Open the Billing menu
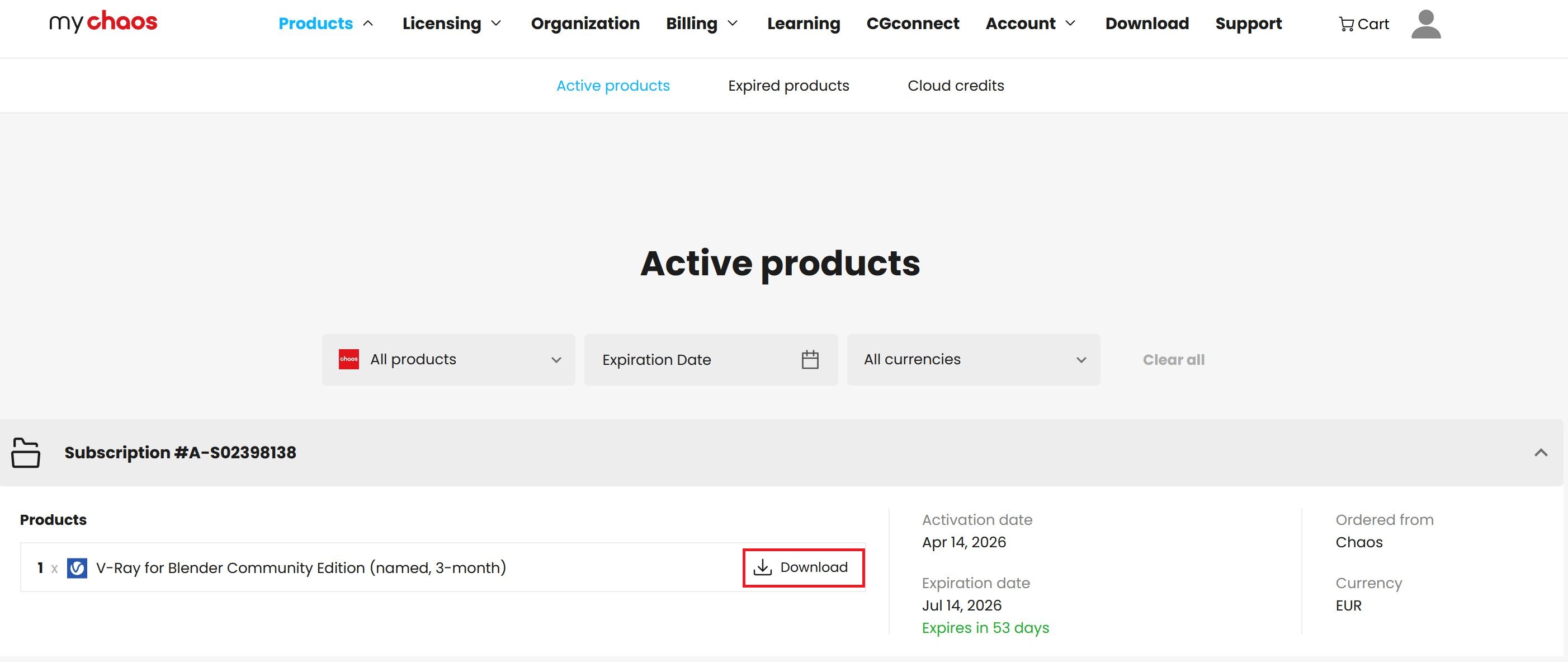This screenshot has height=662, width=1568. point(702,23)
